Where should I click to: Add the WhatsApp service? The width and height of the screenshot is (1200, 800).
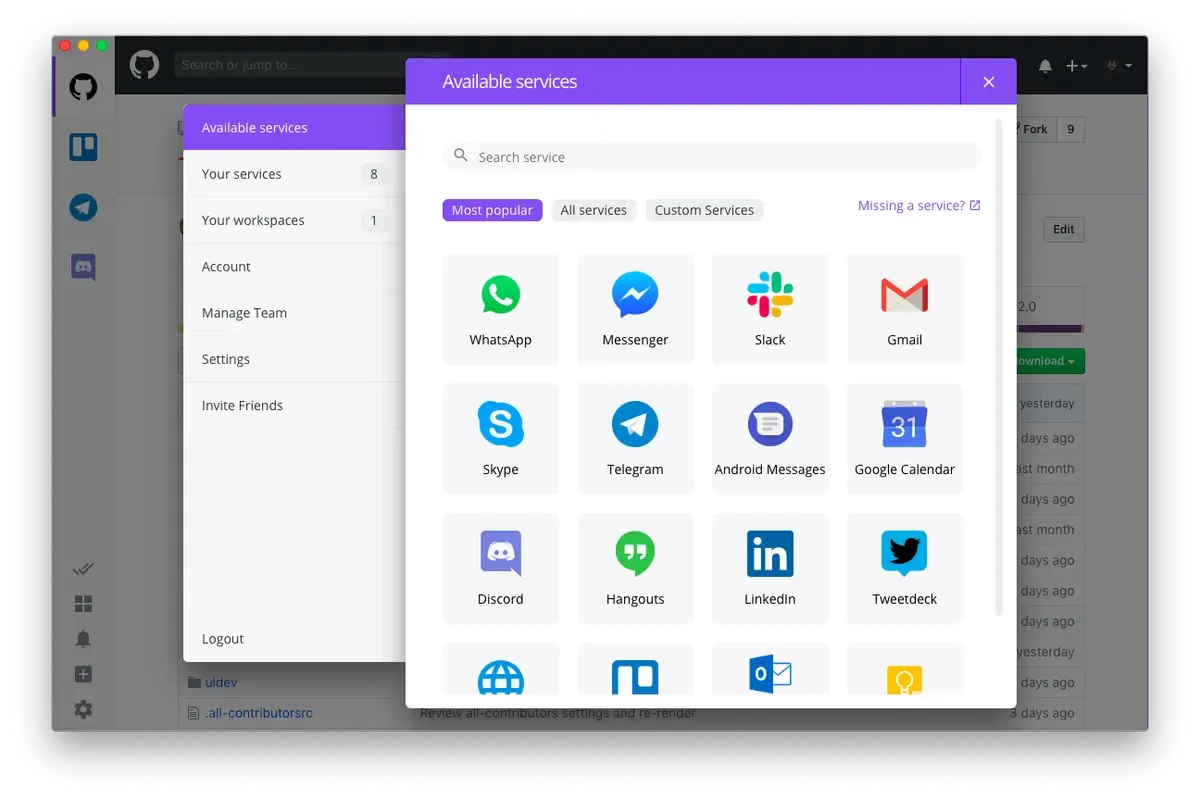[x=500, y=309]
